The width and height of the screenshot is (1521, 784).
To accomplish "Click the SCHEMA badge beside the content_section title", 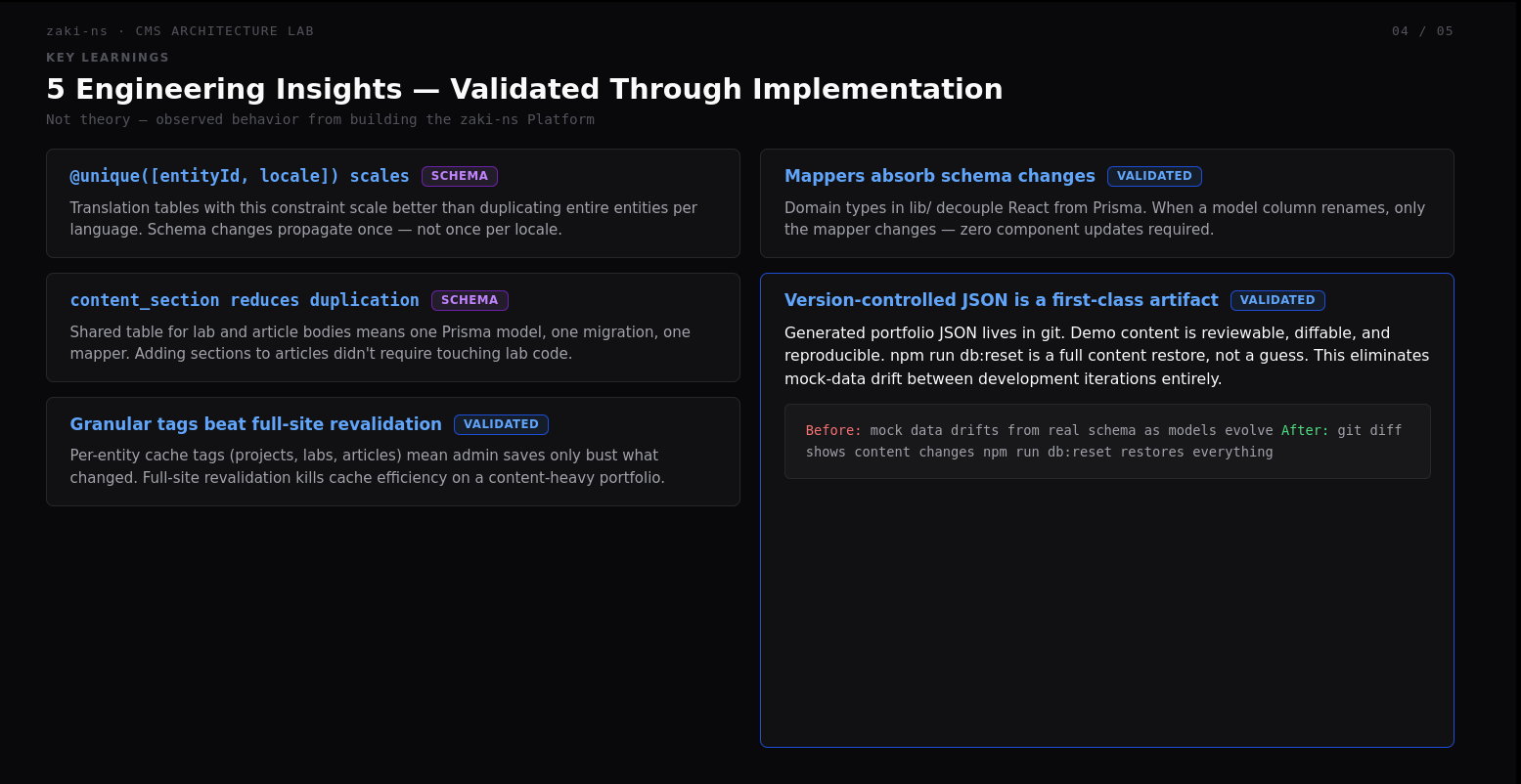I will click(470, 300).
